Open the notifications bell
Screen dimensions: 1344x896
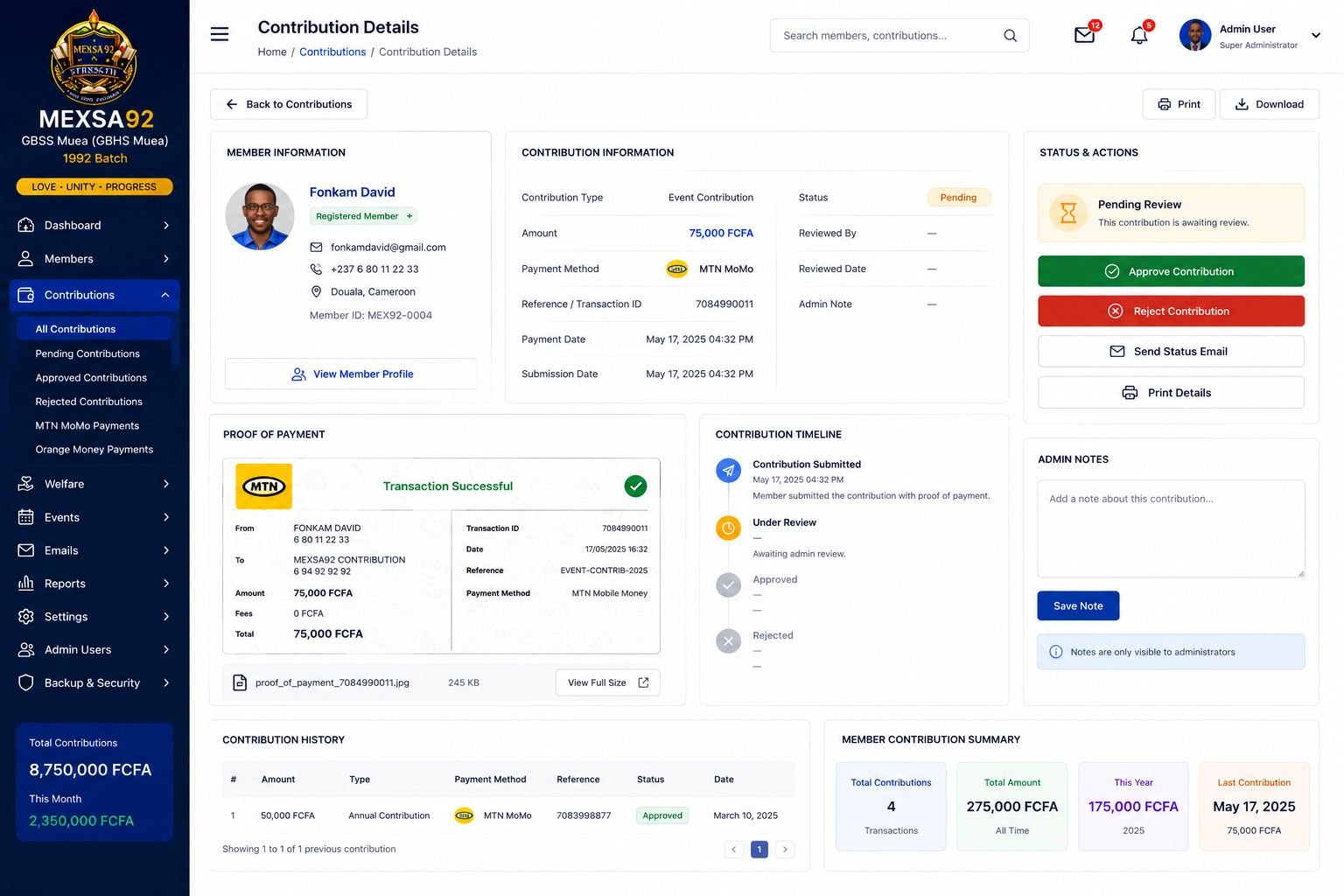pos(1138,35)
